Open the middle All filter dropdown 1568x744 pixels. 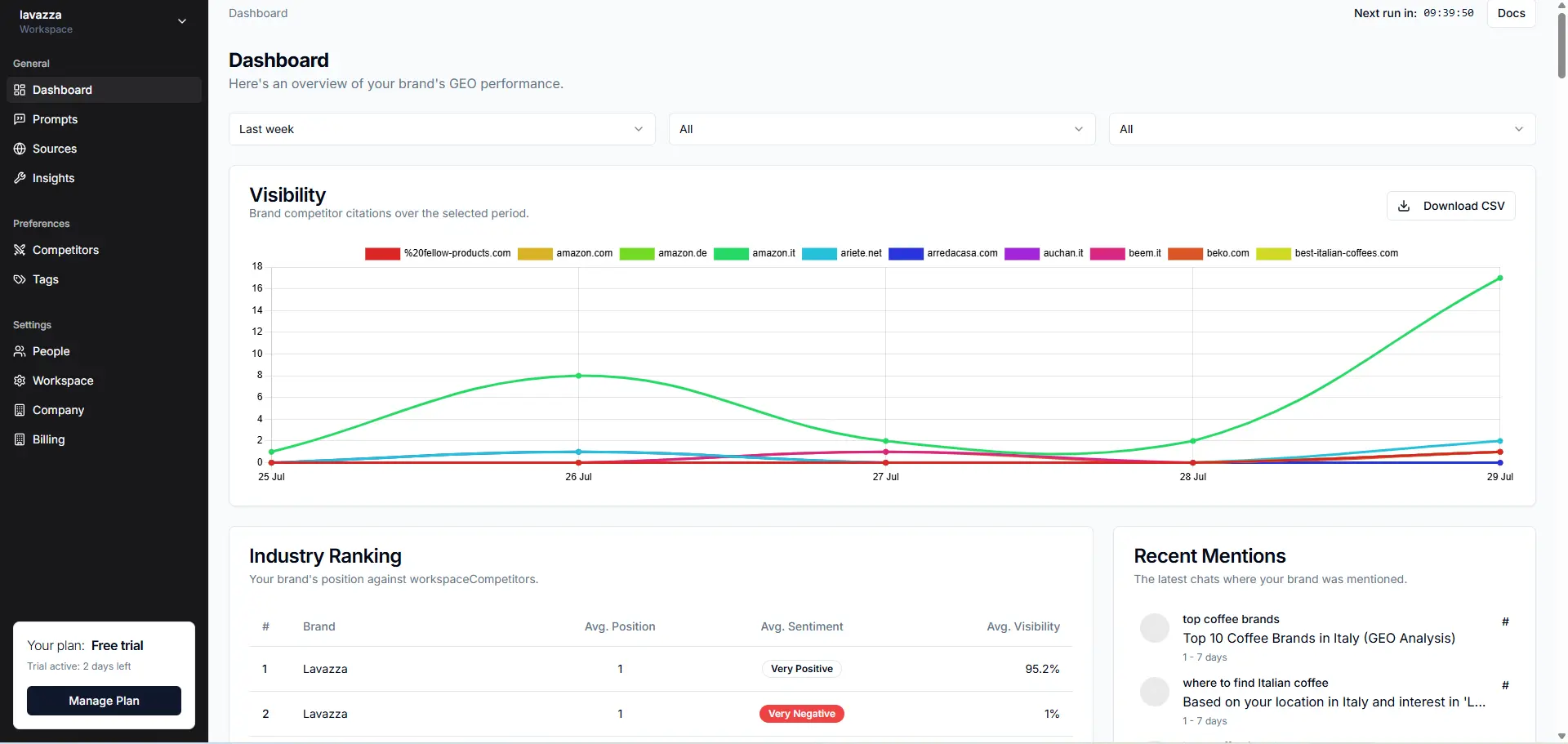(882, 129)
